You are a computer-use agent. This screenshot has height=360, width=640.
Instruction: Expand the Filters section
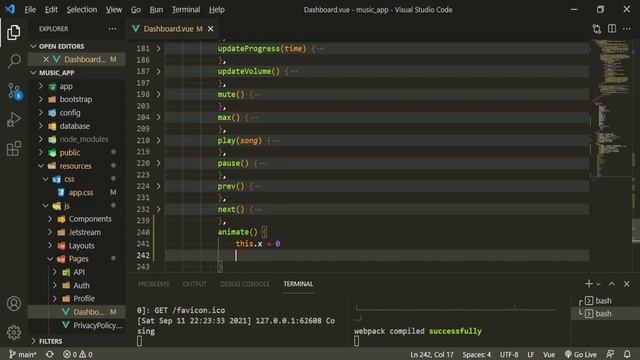(x=76, y=341)
